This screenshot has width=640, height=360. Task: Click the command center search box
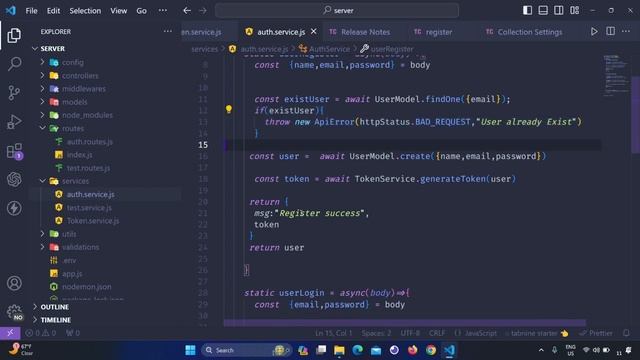(x=337, y=11)
